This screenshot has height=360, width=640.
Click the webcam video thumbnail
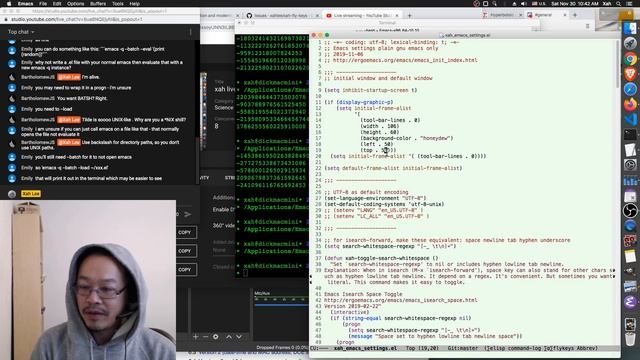point(88,280)
